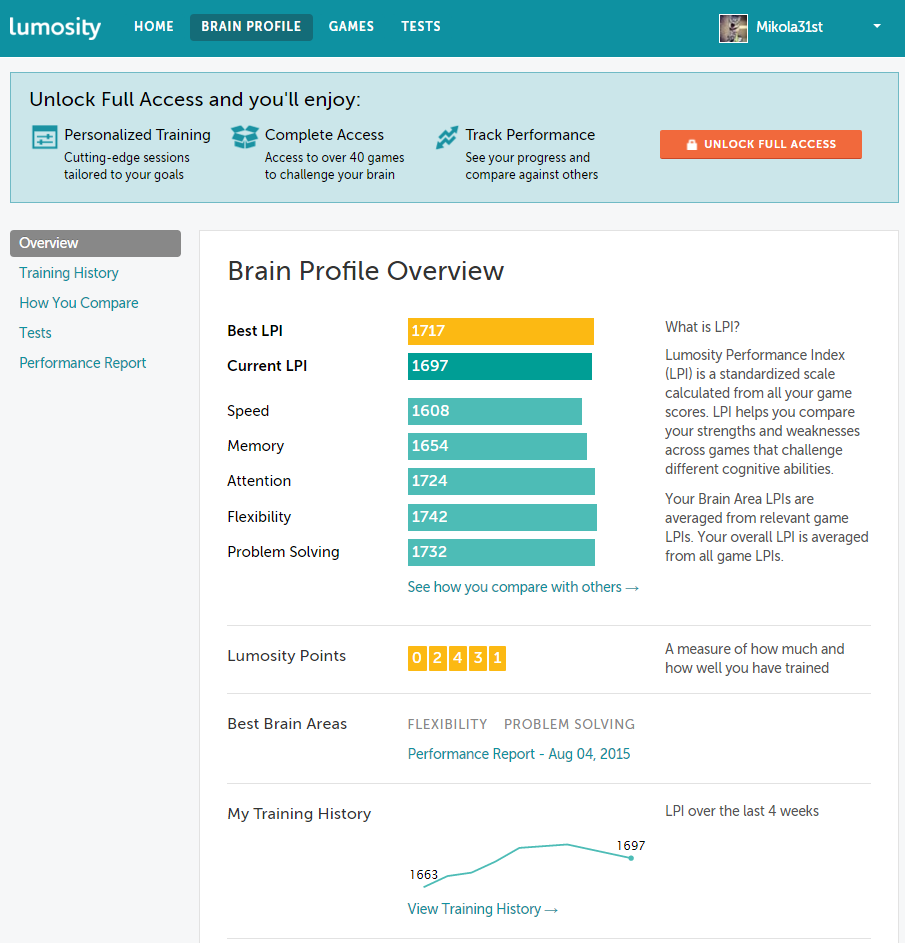The height and width of the screenshot is (943, 905).
Task: Expand the account dropdown arrow
Action: (877, 26)
